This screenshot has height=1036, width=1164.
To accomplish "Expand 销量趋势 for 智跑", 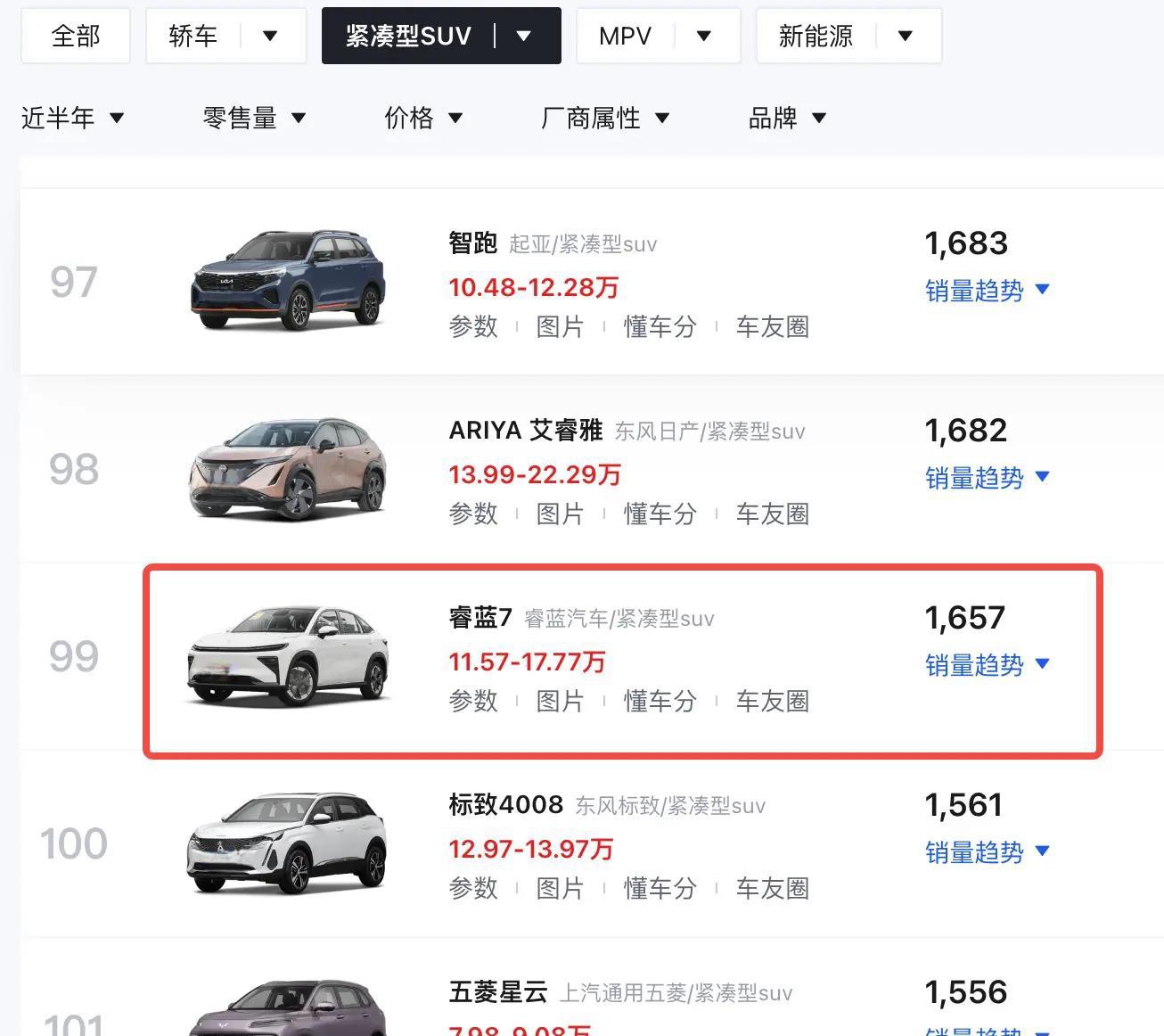I will tap(988, 291).
